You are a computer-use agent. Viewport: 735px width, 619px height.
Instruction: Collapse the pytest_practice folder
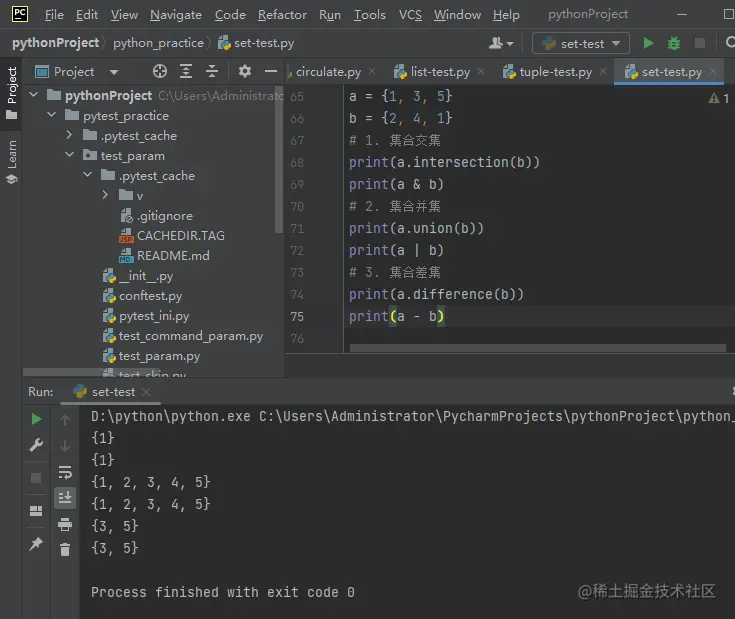pyautogui.click(x=52, y=115)
